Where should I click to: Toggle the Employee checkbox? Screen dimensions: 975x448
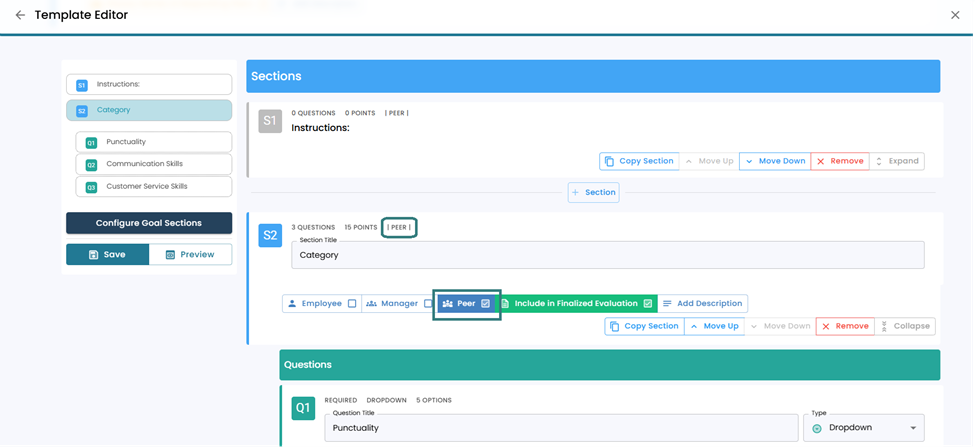[x=352, y=304]
